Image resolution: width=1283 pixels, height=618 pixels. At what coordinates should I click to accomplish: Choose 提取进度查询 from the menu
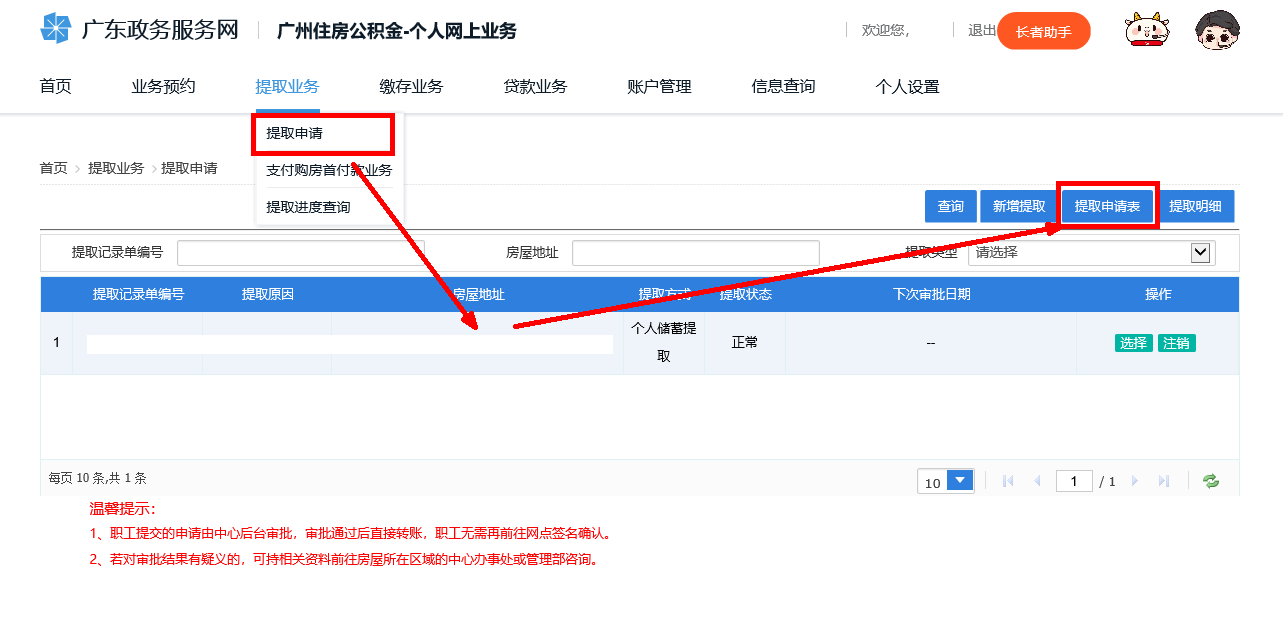(310, 207)
